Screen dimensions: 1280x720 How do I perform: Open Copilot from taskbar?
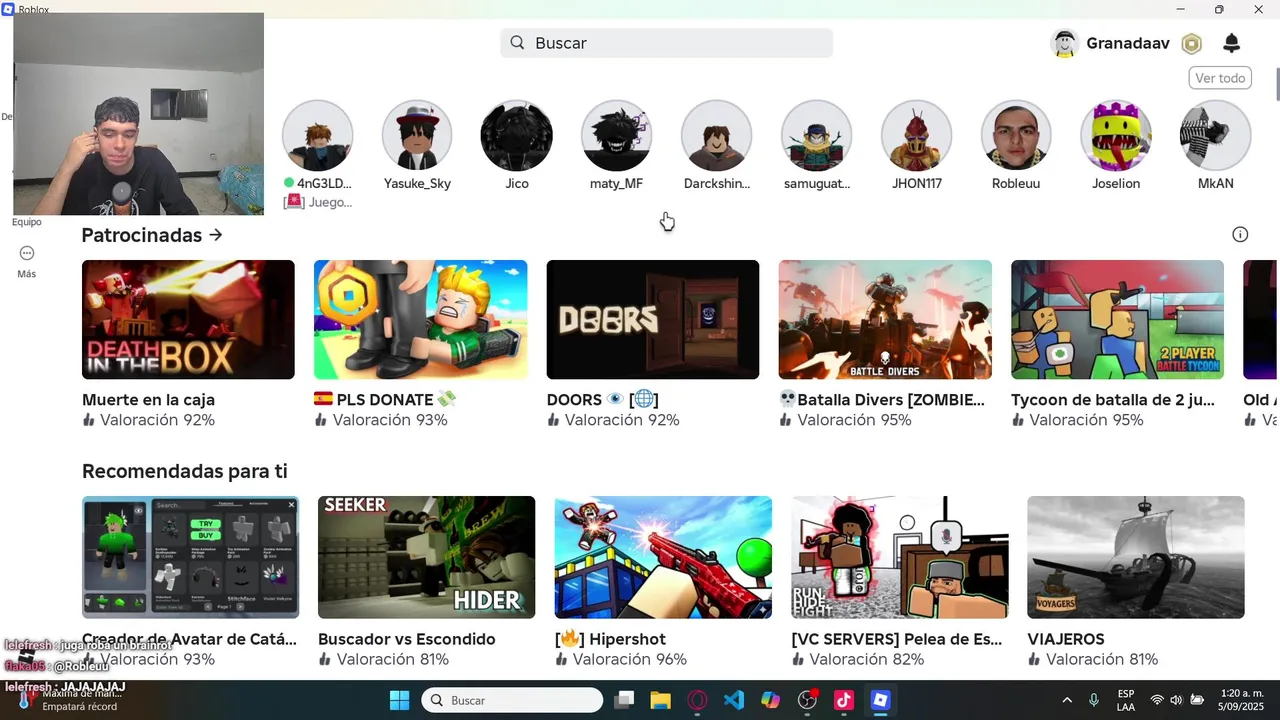tap(770, 700)
